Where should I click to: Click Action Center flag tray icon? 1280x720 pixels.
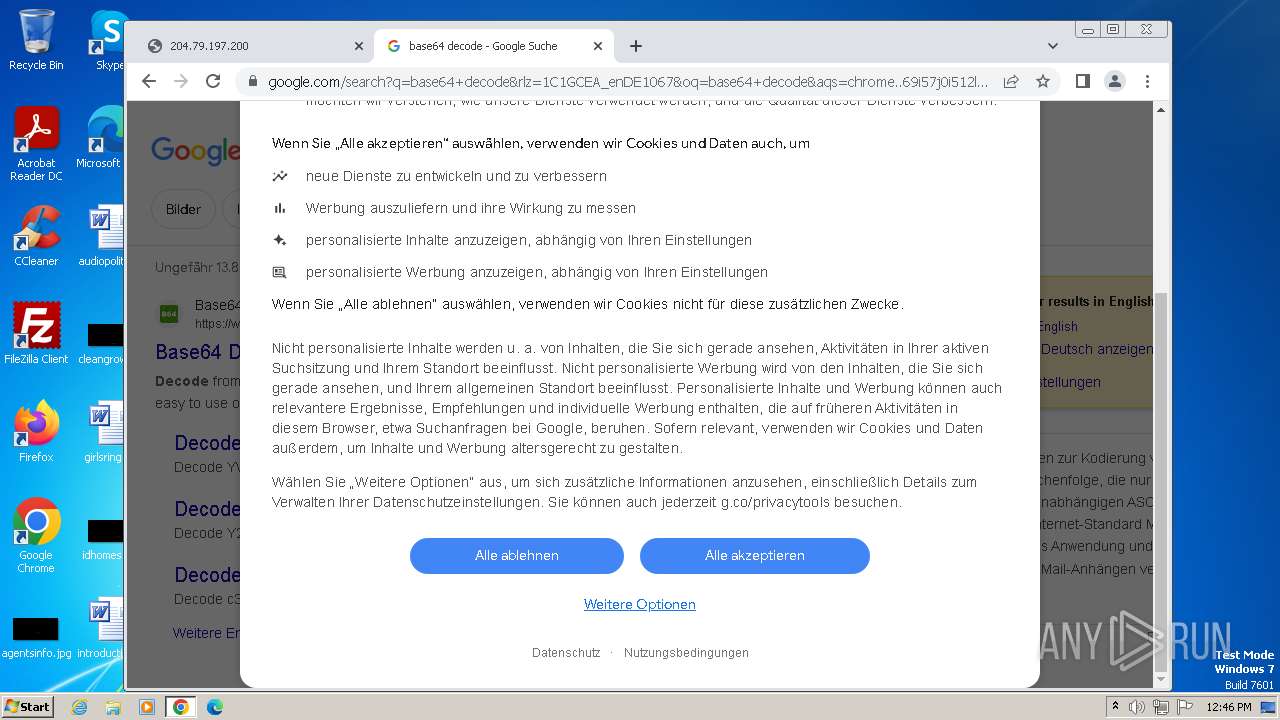(x=1184, y=707)
